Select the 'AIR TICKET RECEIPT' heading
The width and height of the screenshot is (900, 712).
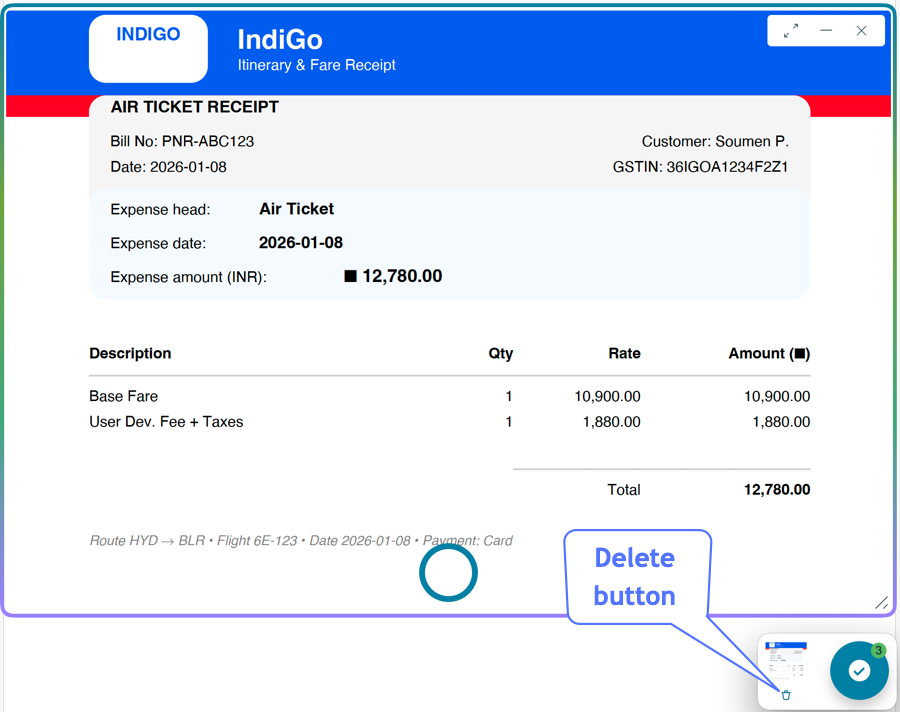(x=195, y=107)
